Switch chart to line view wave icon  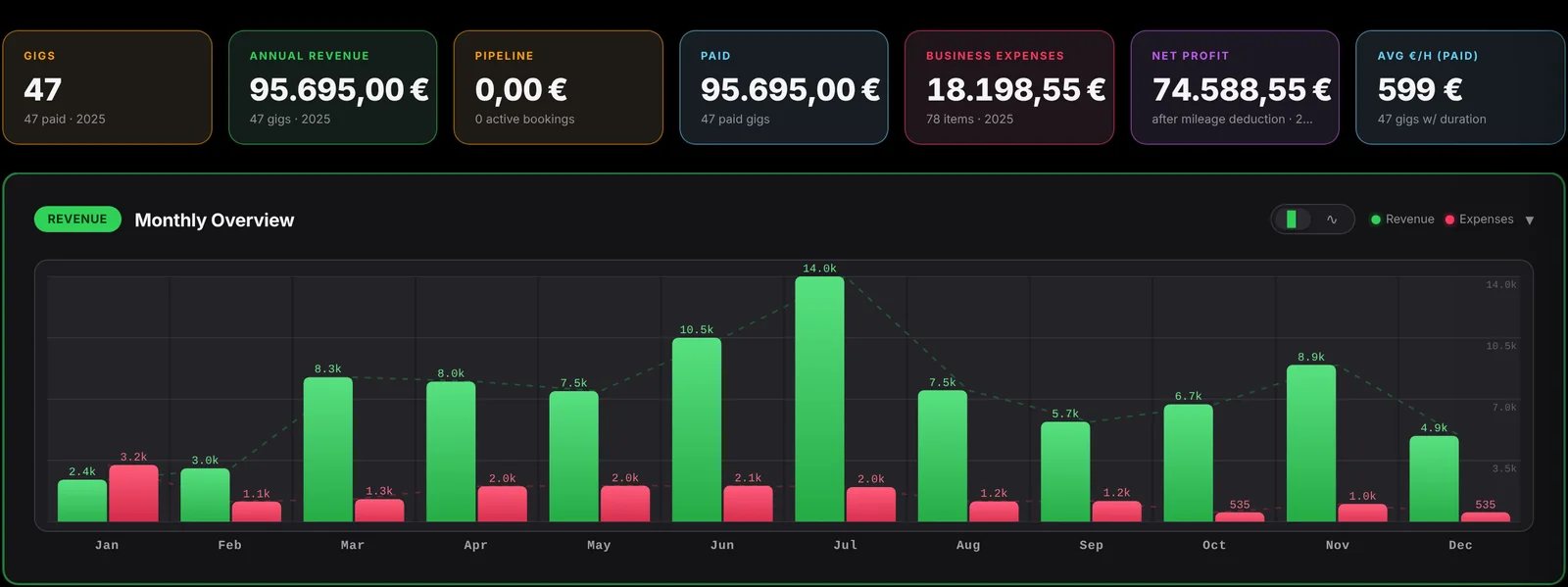(x=1332, y=220)
